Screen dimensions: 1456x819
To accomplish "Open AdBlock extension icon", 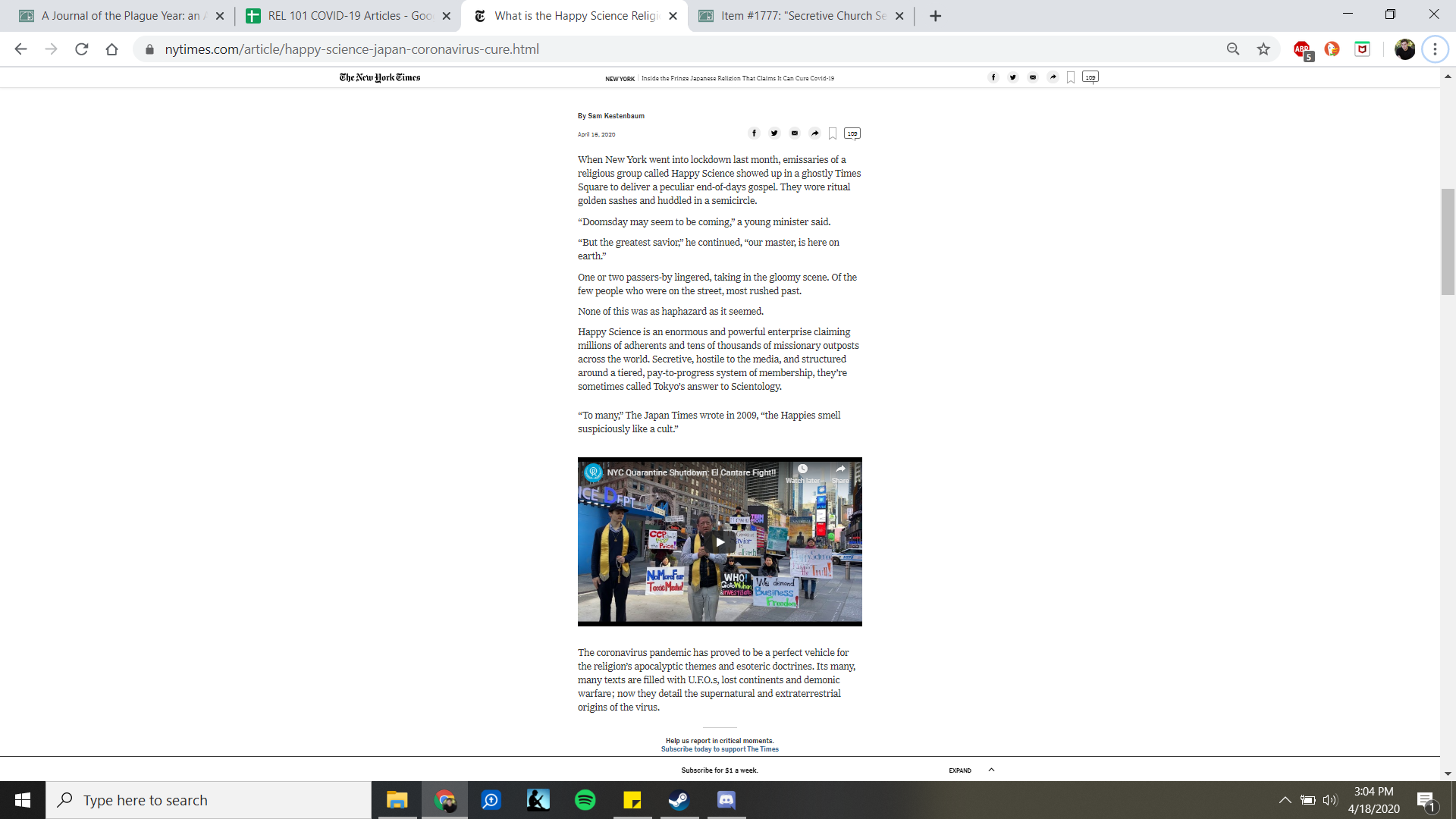I will click(1302, 49).
